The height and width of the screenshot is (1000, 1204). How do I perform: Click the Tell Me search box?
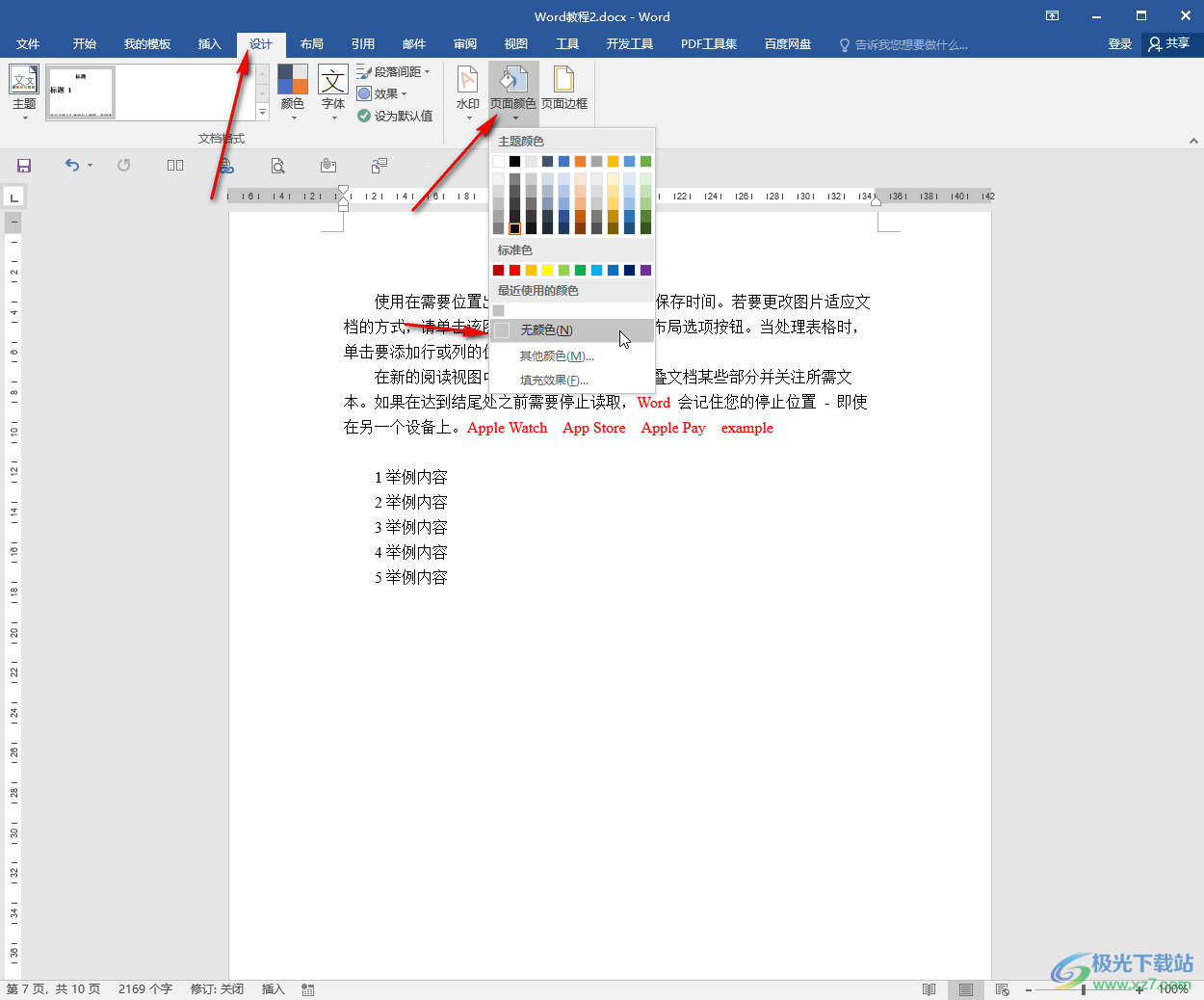(x=903, y=44)
